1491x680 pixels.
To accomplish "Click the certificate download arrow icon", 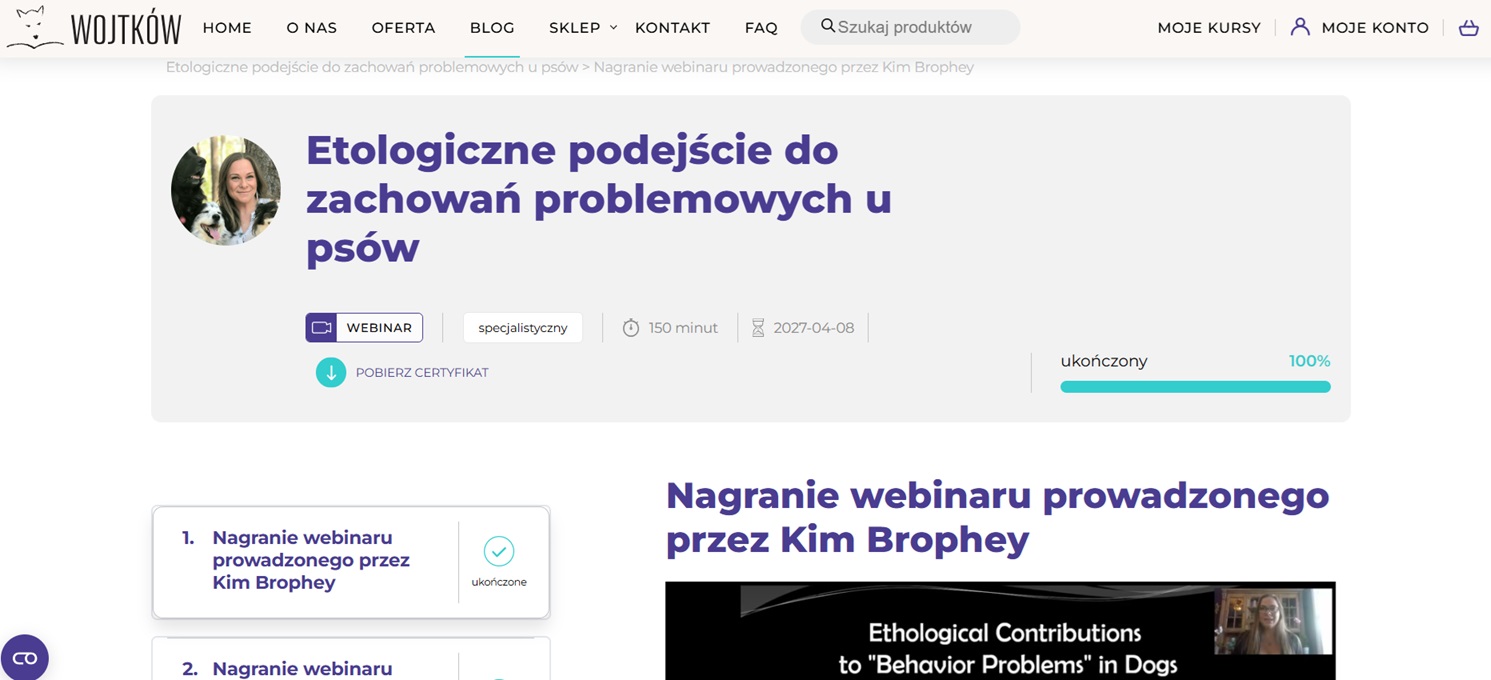I will [331, 372].
